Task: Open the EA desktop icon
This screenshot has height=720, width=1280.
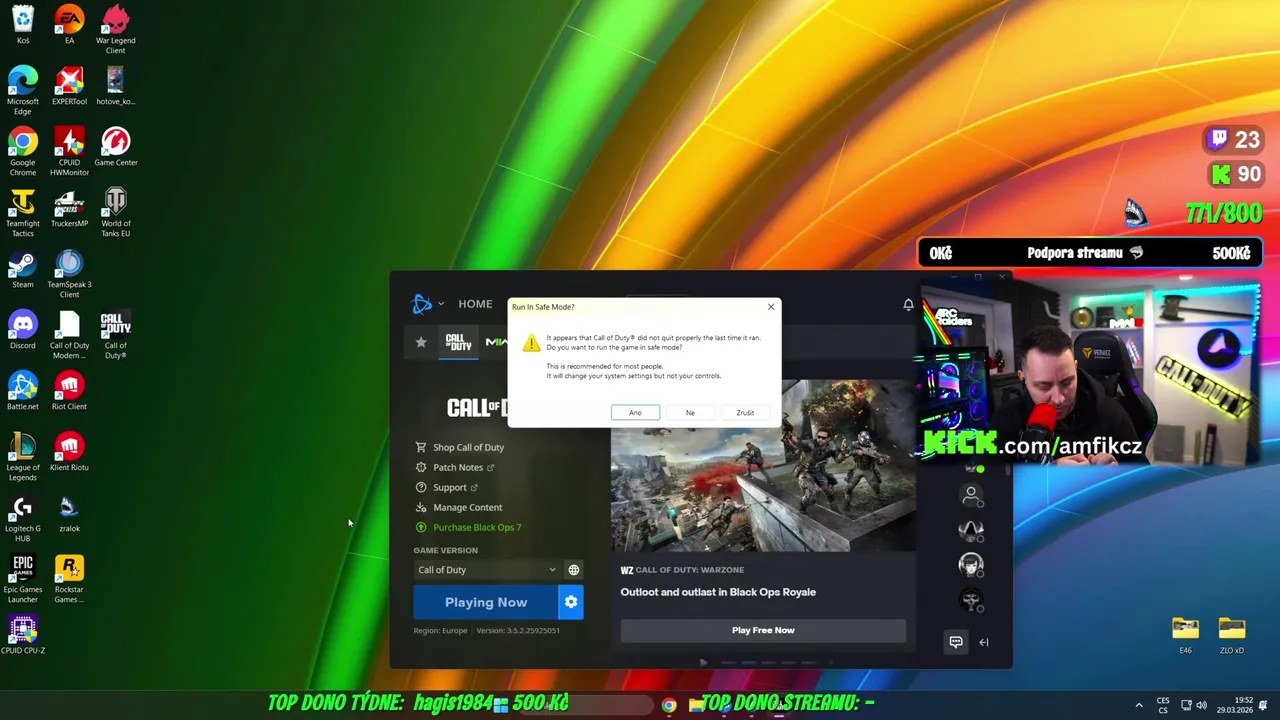Action: (x=69, y=25)
